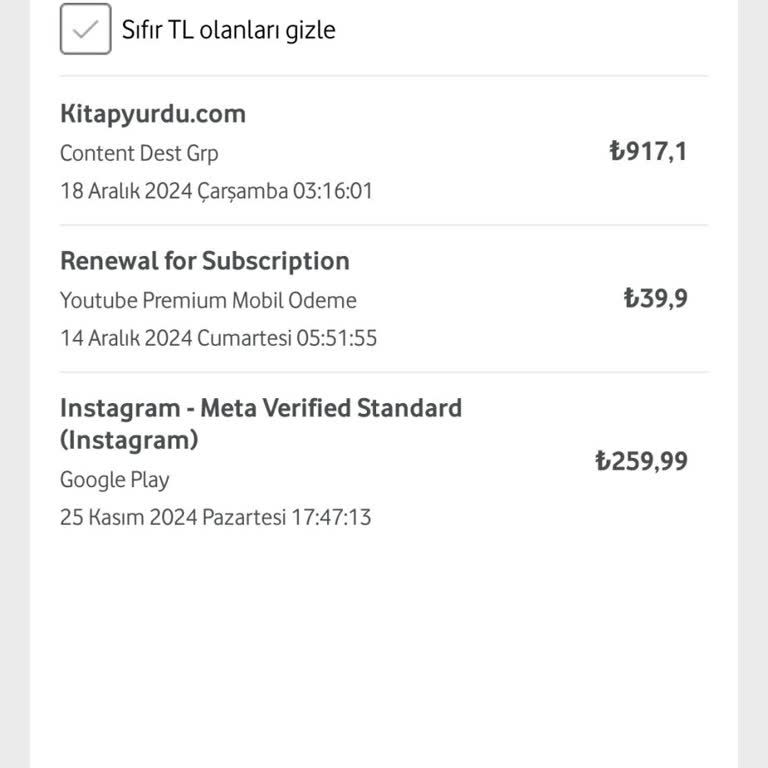This screenshot has width=768, height=768.
Task: Tap the lira symbol beside 259,99
Action: click(602, 461)
